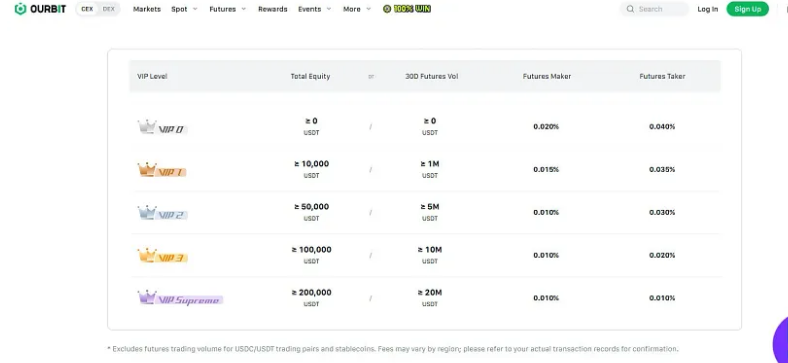The width and height of the screenshot is (788, 363).
Task: Open the Rewards page
Action: coord(273,9)
